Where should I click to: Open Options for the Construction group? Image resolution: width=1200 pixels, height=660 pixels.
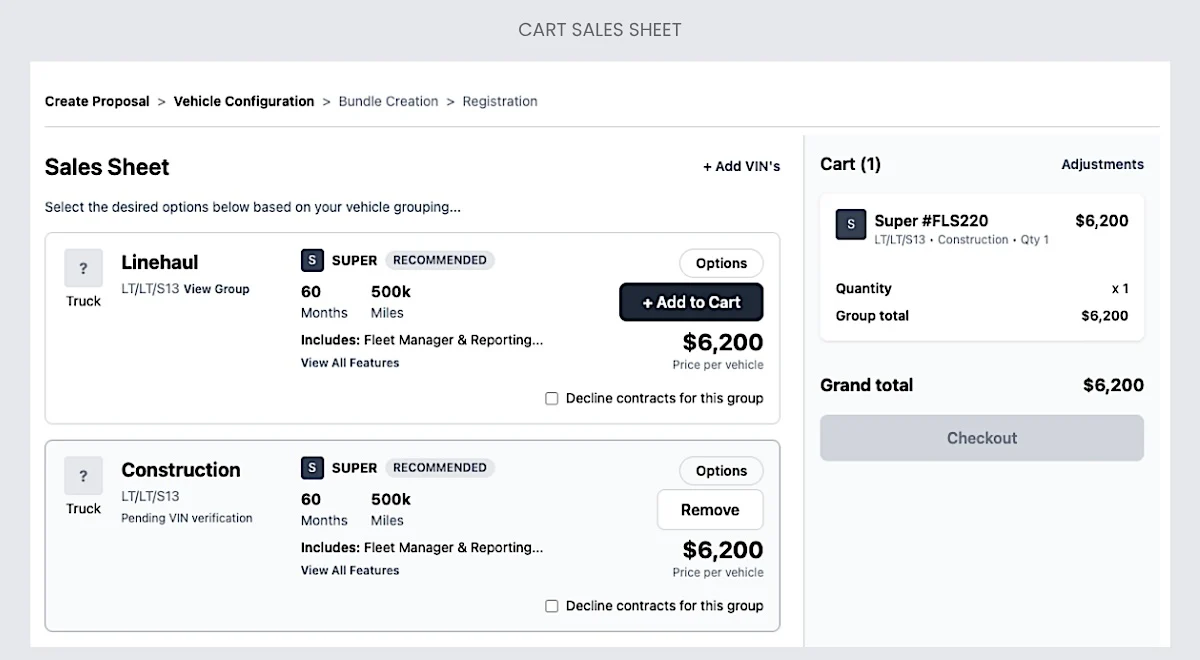[721, 471]
